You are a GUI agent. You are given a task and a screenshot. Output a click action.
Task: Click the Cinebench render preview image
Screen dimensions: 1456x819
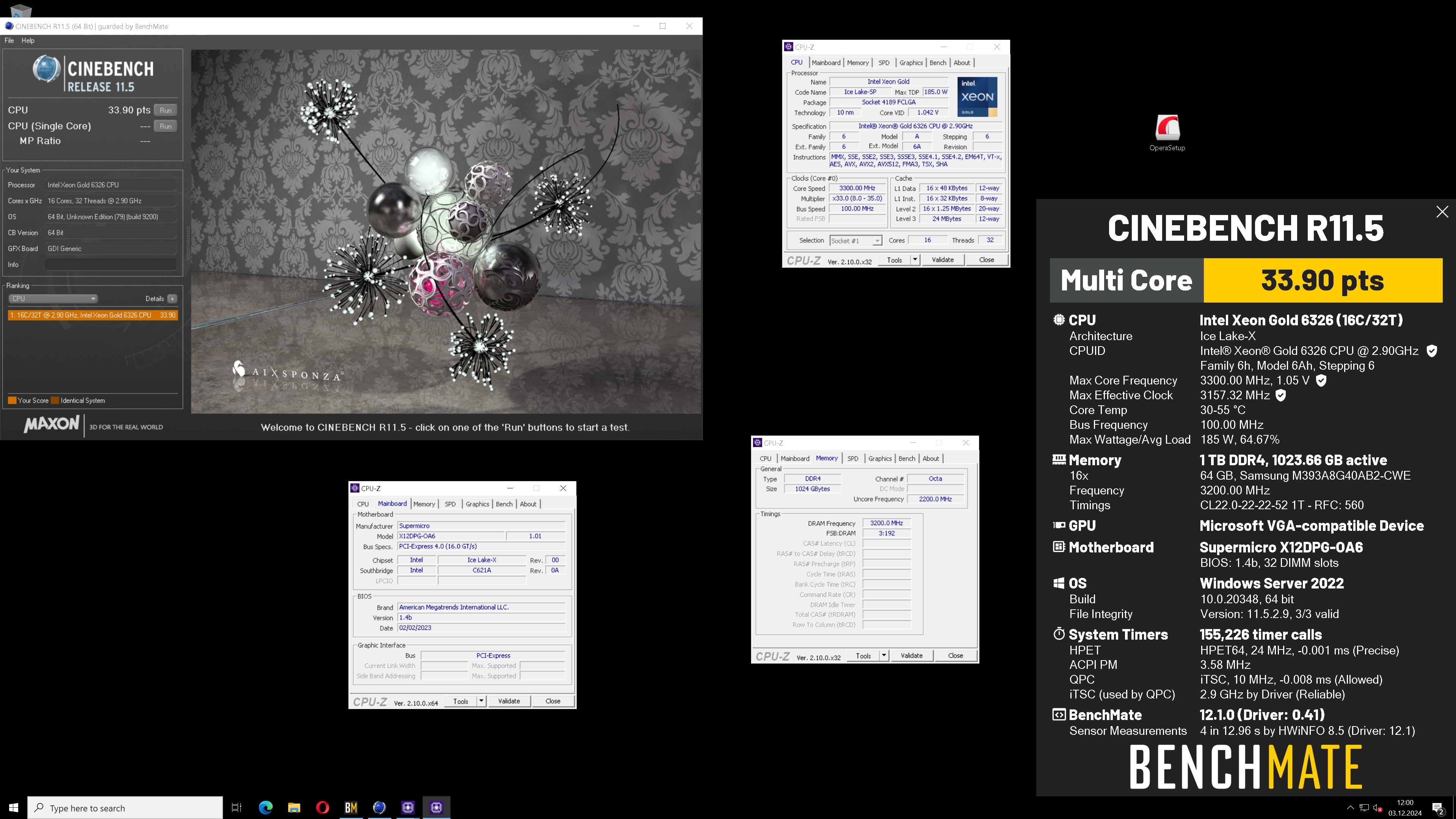(x=446, y=232)
